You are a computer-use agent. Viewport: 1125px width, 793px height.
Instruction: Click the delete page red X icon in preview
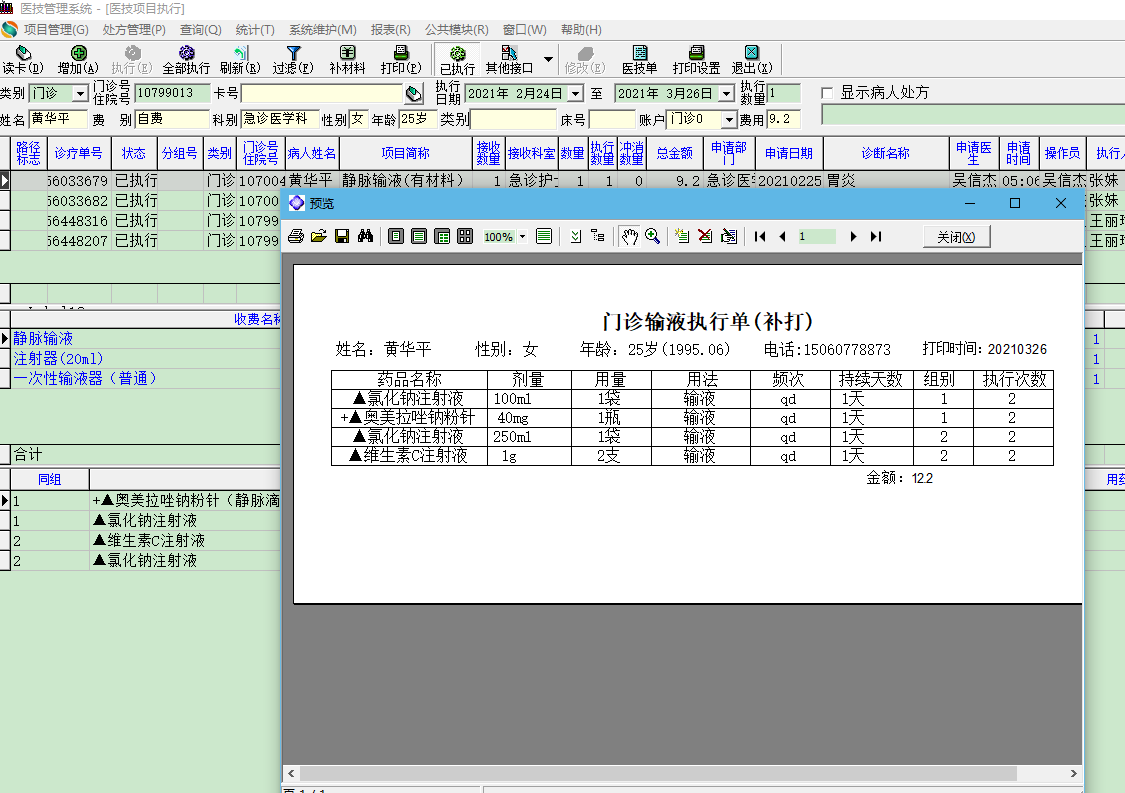(705, 236)
